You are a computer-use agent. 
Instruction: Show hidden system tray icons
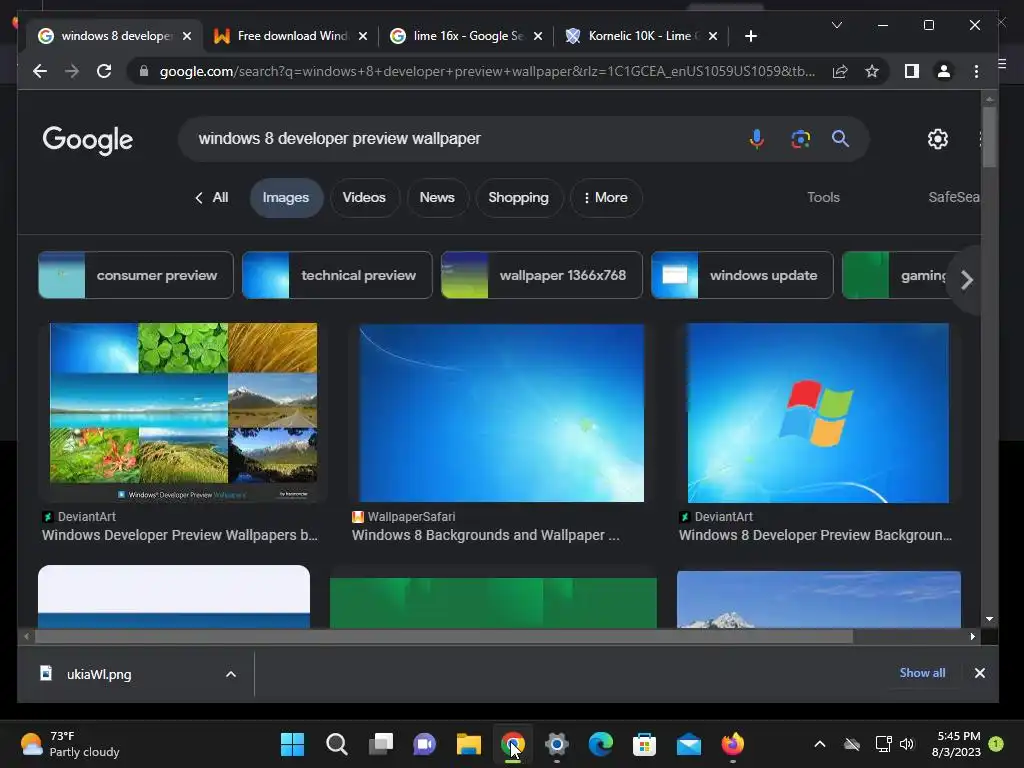click(820, 744)
